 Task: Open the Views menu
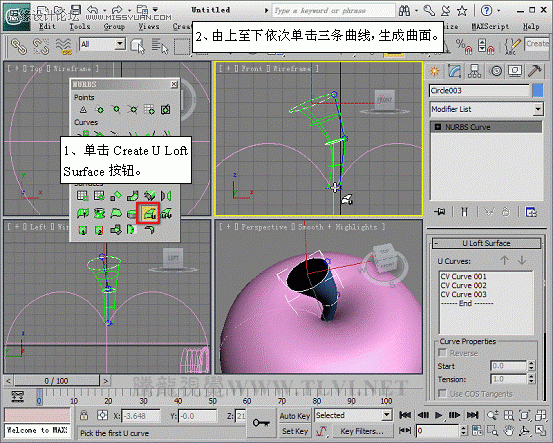coord(148,26)
